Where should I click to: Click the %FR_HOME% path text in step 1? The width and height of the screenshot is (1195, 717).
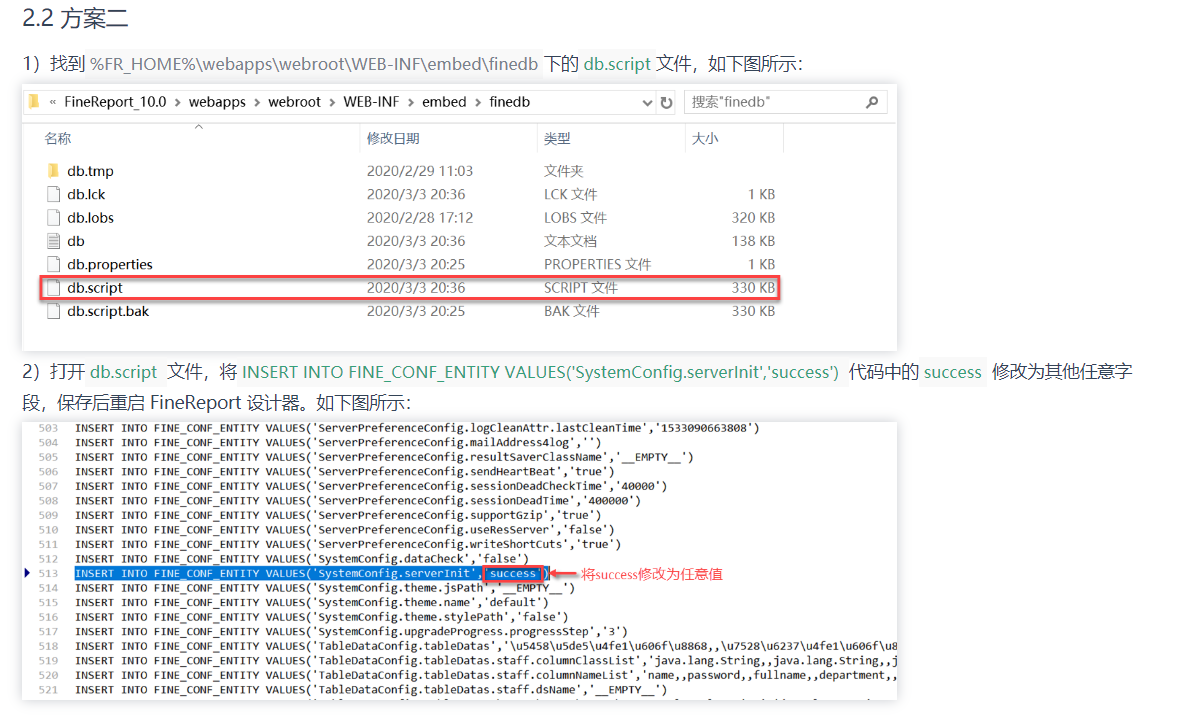pos(314,64)
